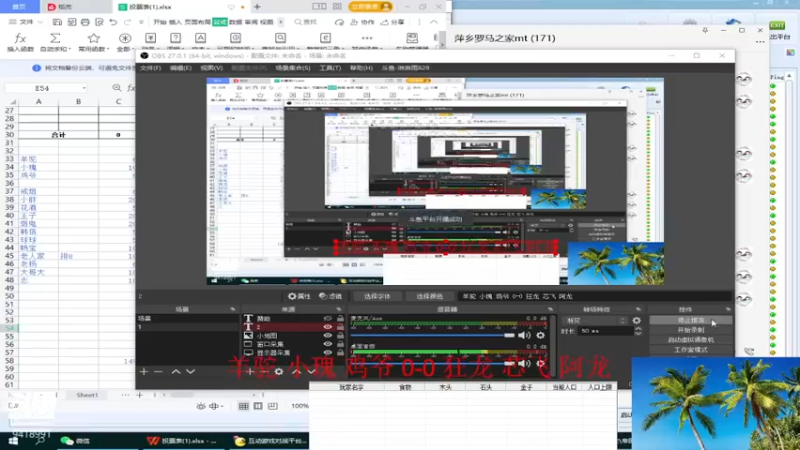Viewport: 800px width, 450px height.
Task: Adjust microphone/Aux volume slider in OBS
Action: pos(434,335)
